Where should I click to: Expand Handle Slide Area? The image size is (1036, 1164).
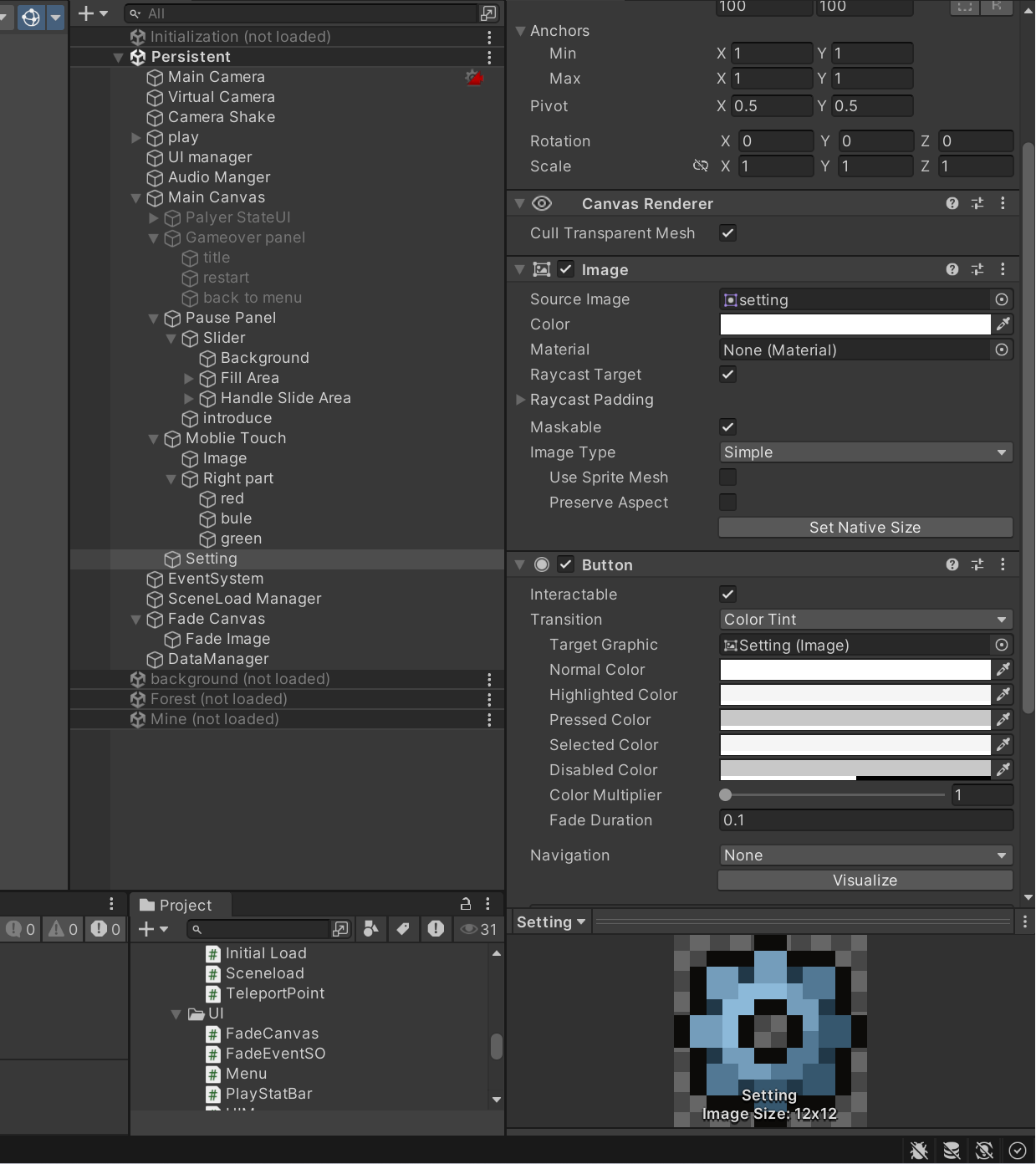[x=189, y=398]
